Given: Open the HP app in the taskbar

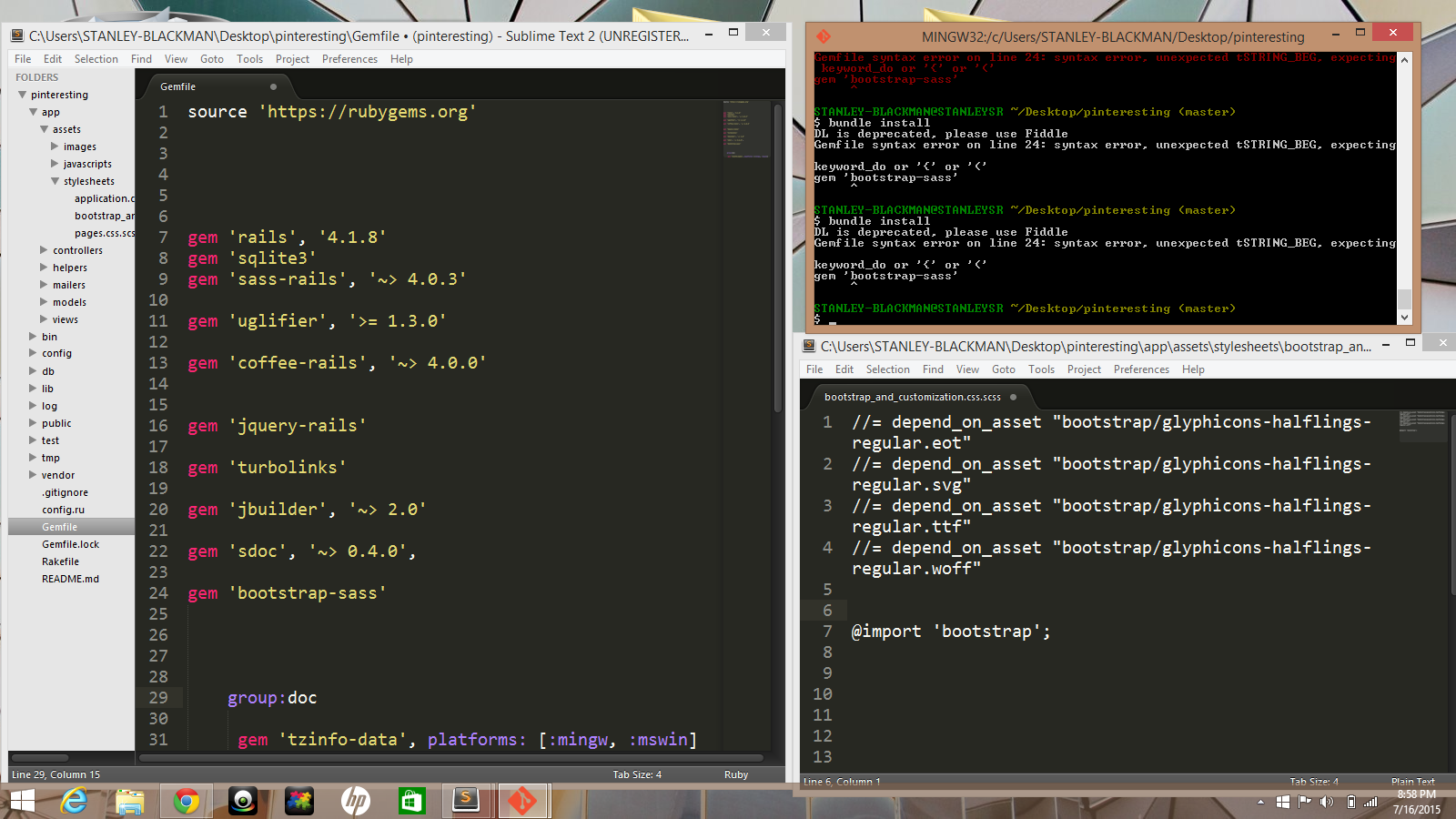Looking at the screenshot, I should tap(356, 801).
